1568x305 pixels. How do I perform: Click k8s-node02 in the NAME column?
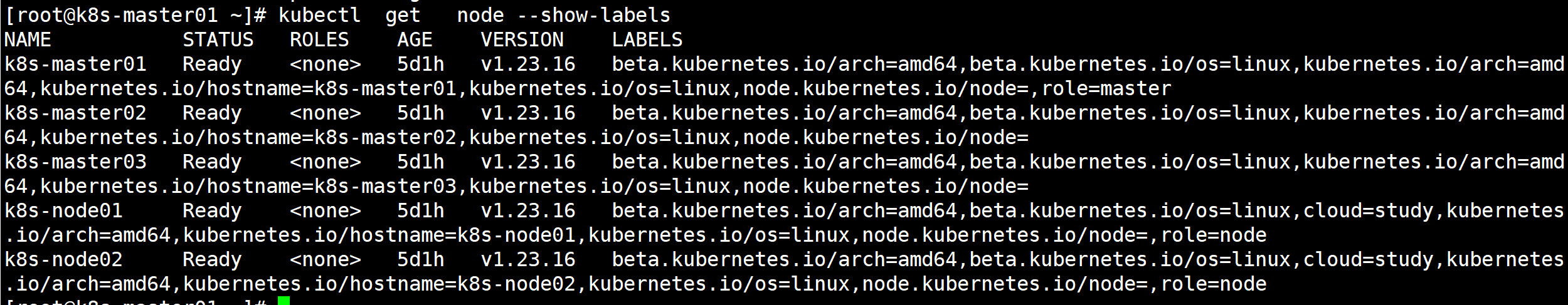[63, 260]
